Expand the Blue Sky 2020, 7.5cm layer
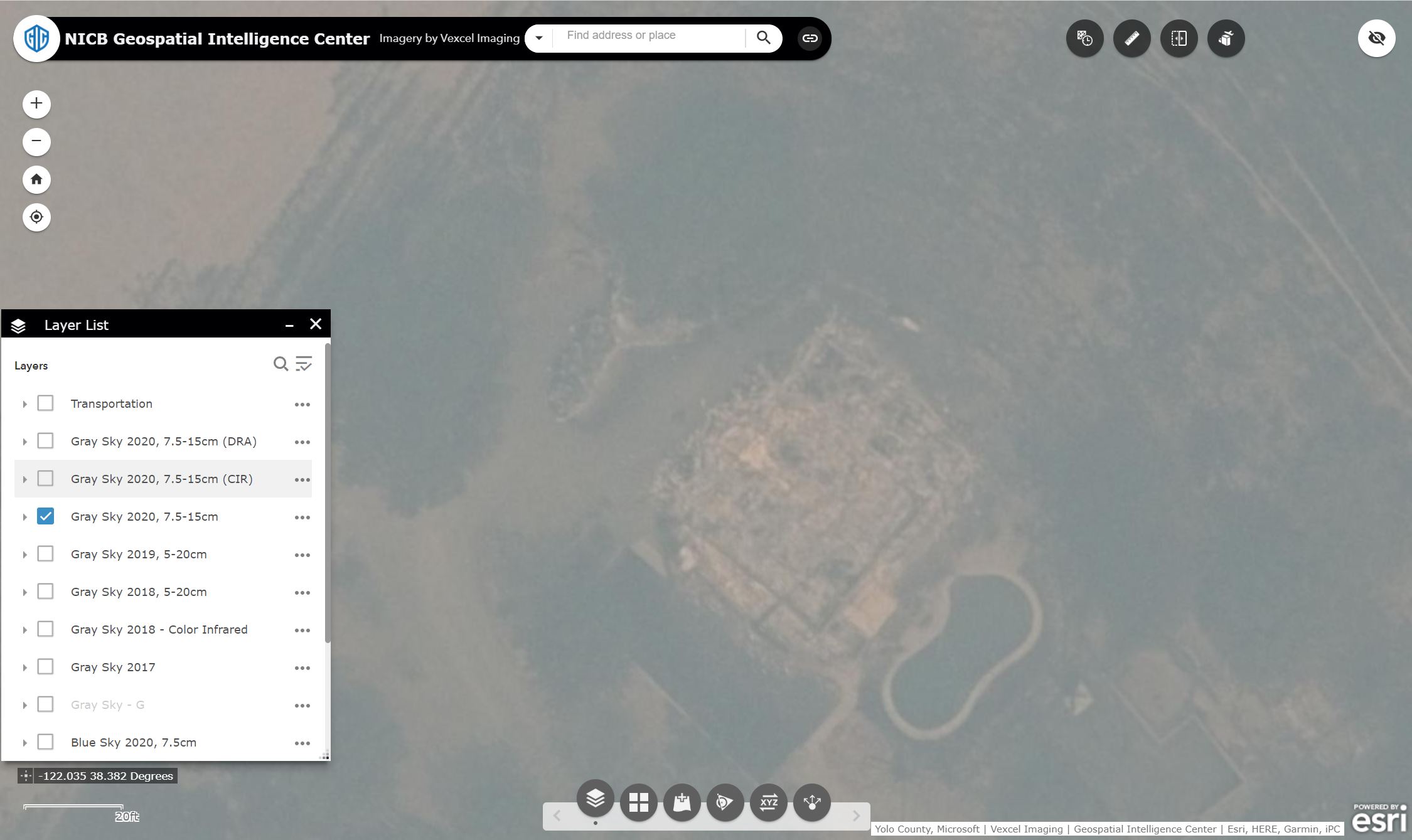This screenshot has height=840, width=1412. point(24,743)
